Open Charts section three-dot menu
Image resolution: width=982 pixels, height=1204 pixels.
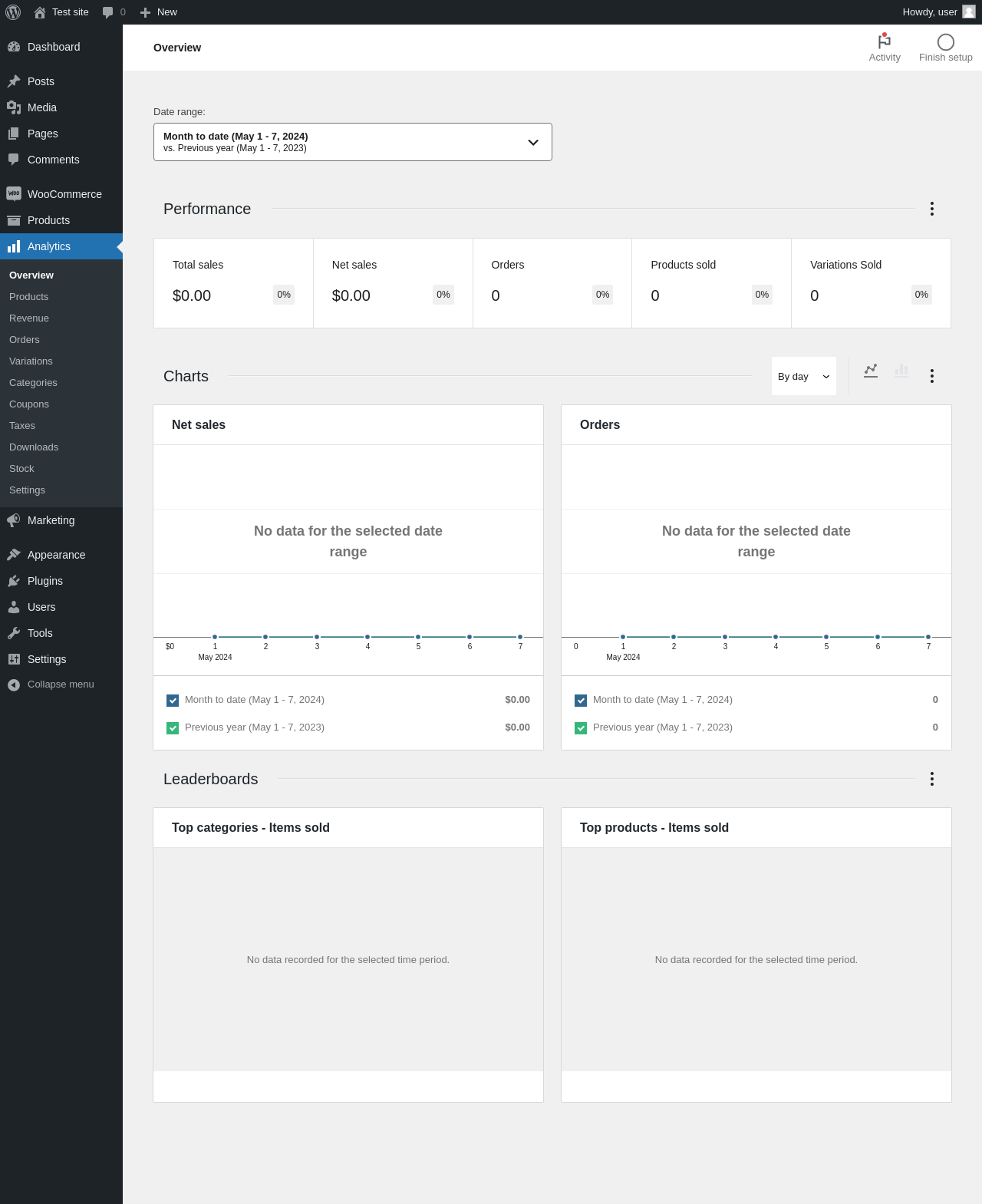pos(931,376)
